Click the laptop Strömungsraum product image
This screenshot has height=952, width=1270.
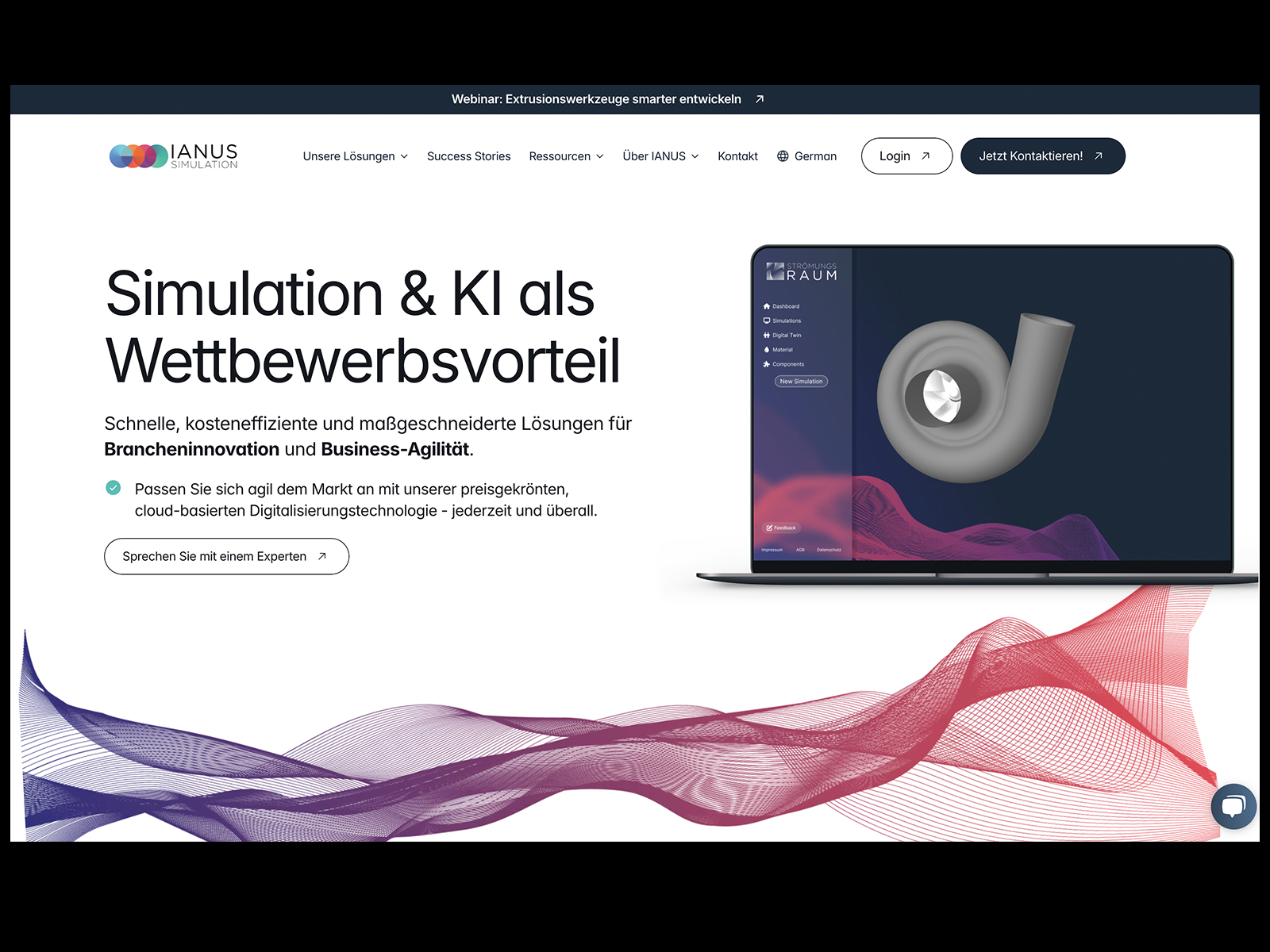click(977, 415)
